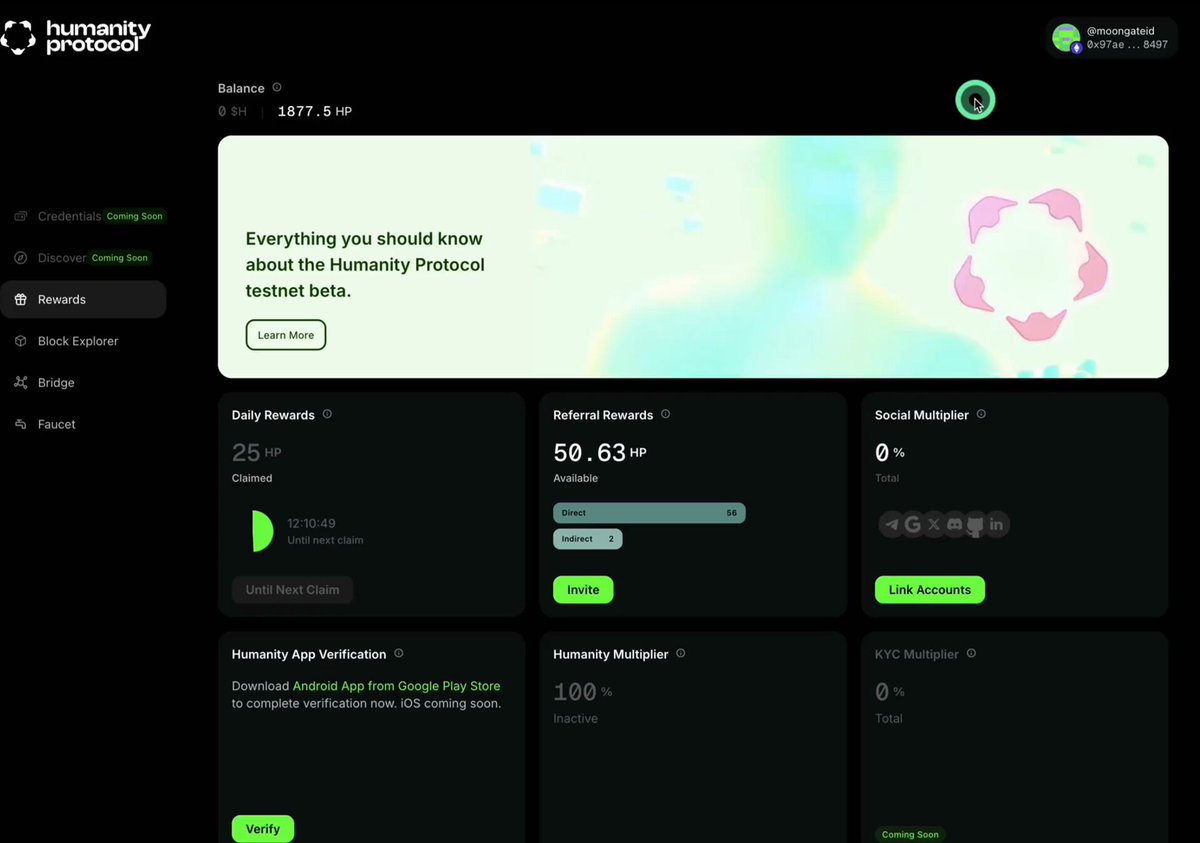Click the 1877.5 HP balance value
Image resolution: width=1200 pixels, height=843 pixels.
click(x=314, y=112)
